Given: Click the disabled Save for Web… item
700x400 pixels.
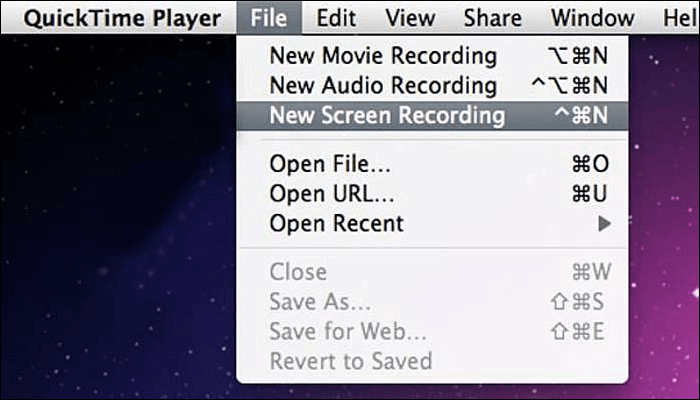Looking at the screenshot, I should click(348, 331).
